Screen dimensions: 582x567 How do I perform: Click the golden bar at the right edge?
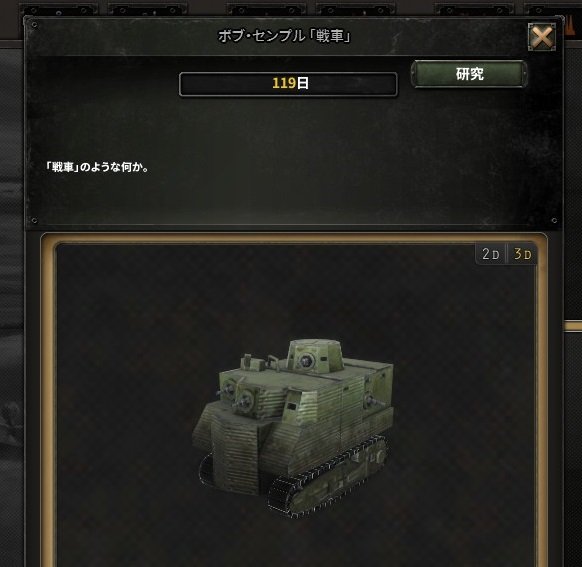tap(573, 326)
